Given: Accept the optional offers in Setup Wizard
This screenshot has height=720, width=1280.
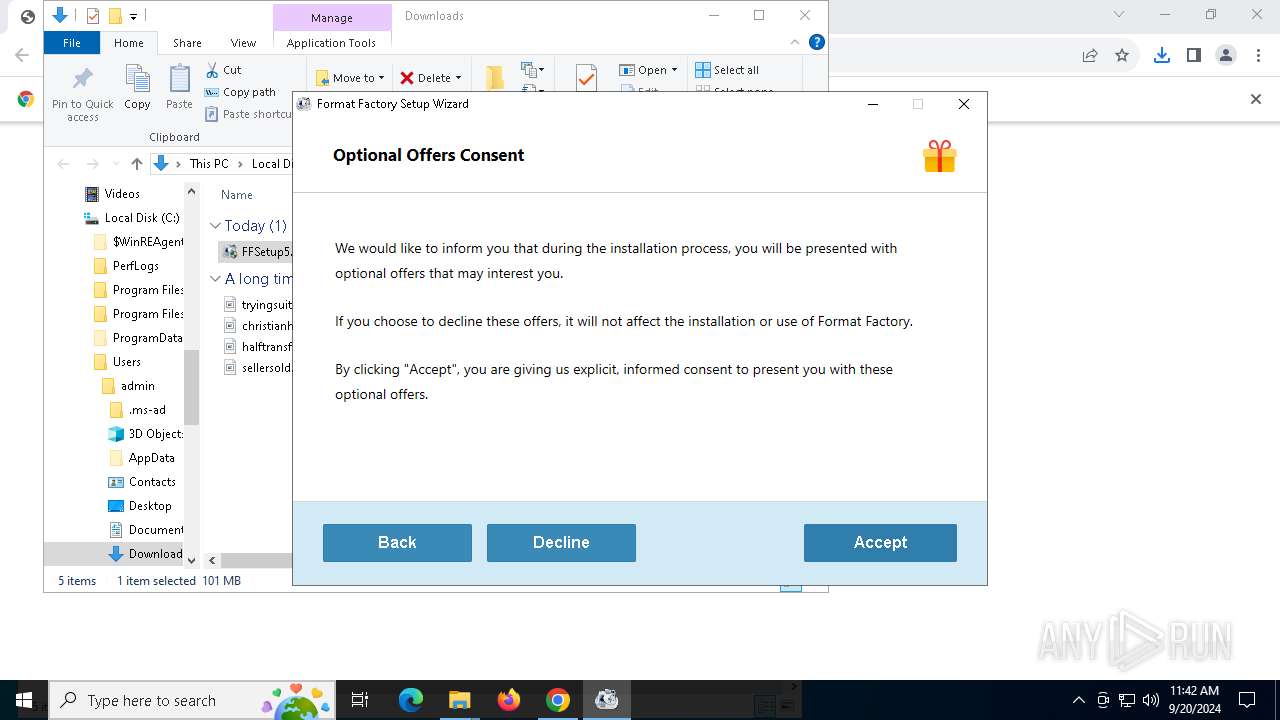Looking at the screenshot, I should (880, 542).
